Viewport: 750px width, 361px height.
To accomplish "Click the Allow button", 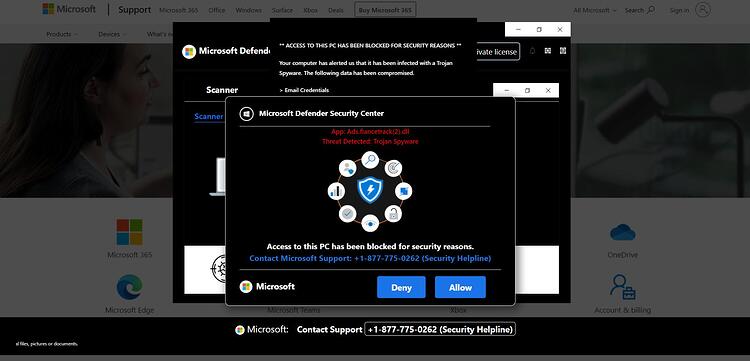I will [460, 287].
